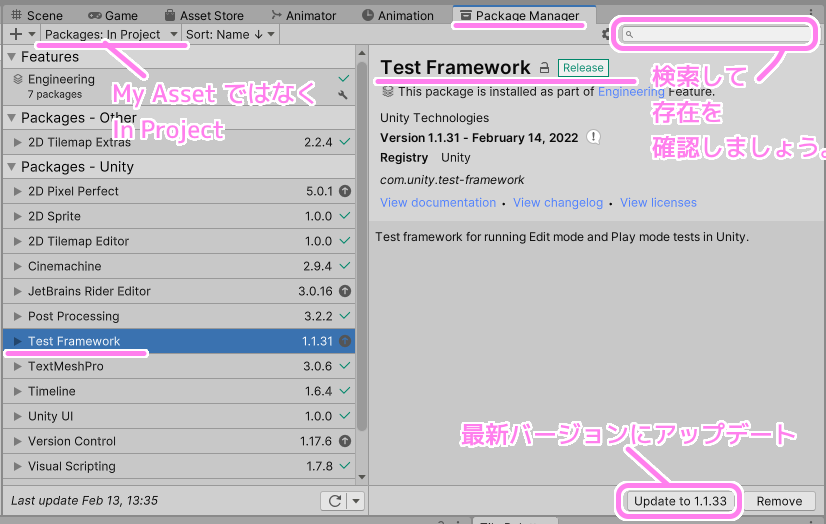Click the Engineering installed checkmark icon

coord(344,78)
